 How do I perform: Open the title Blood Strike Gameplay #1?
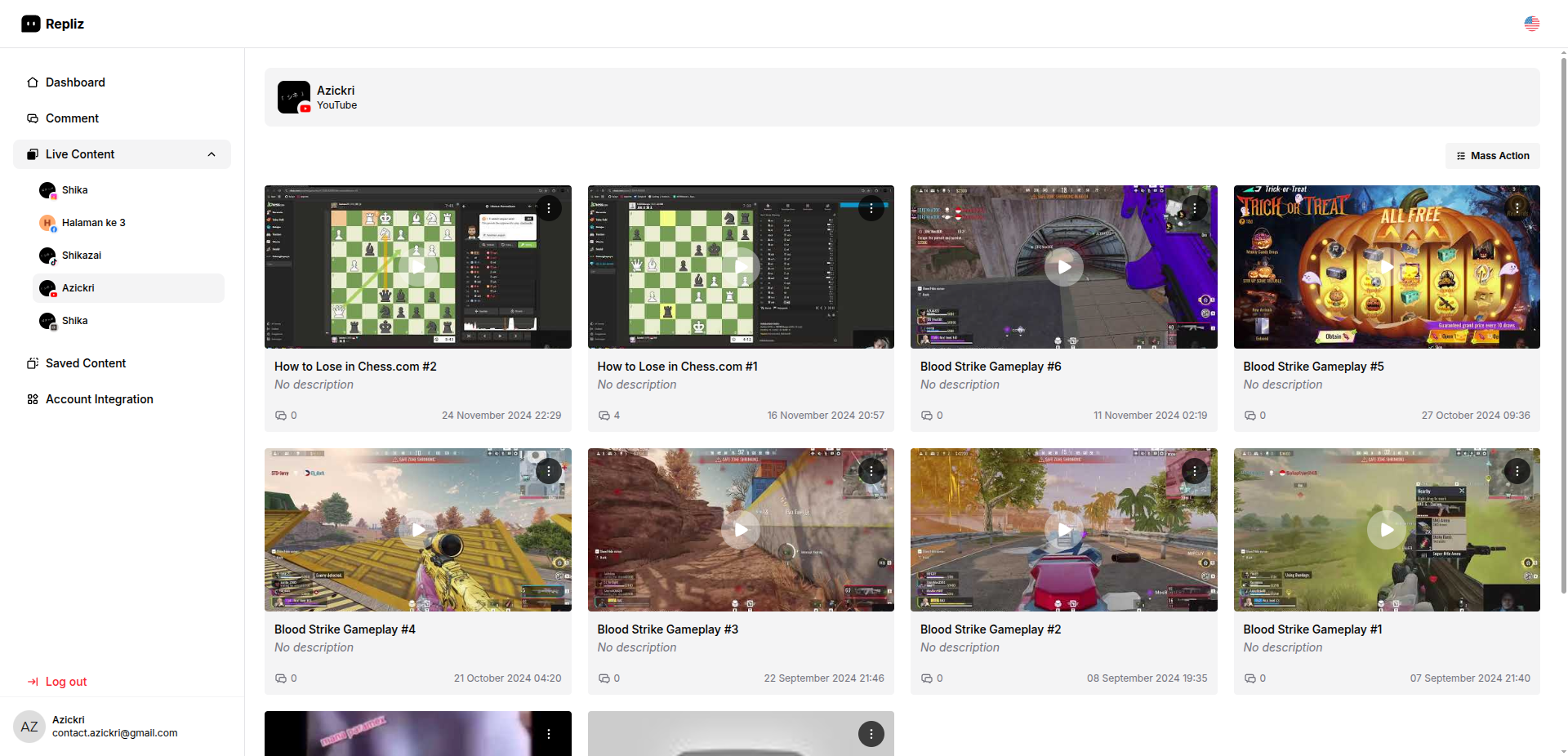[1312, 629]
